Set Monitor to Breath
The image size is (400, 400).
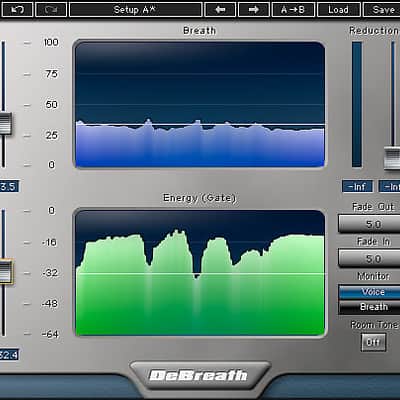(369, 307)
